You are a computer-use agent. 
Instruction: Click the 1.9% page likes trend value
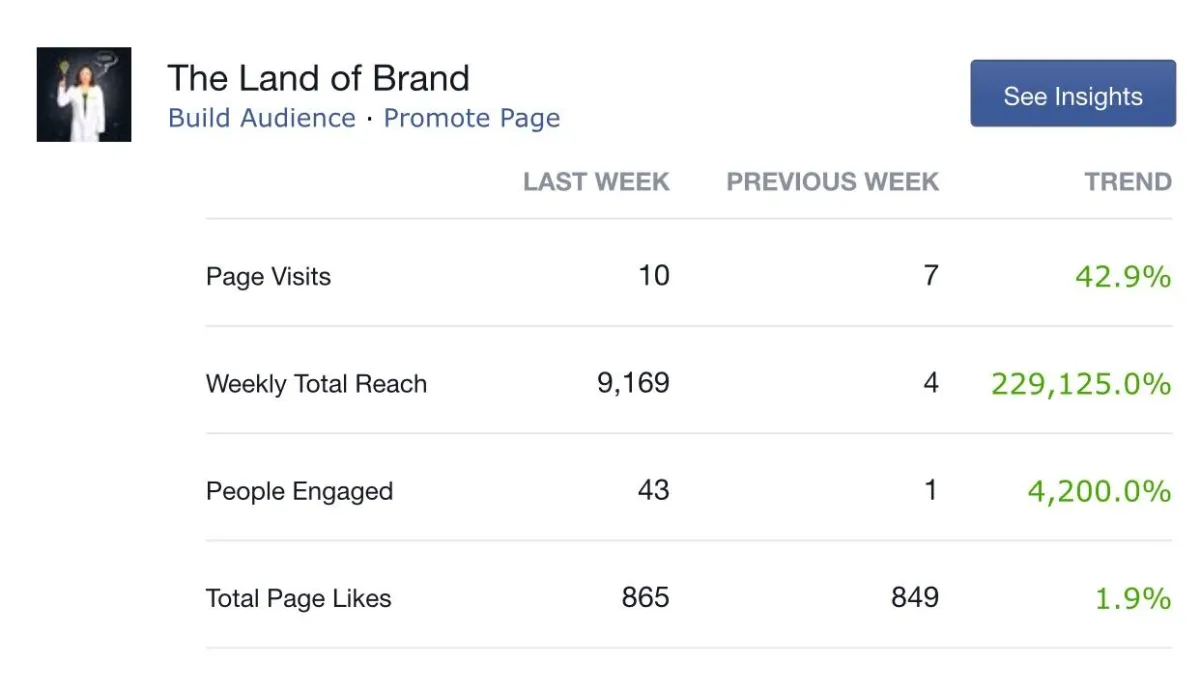coord(1133,598)
